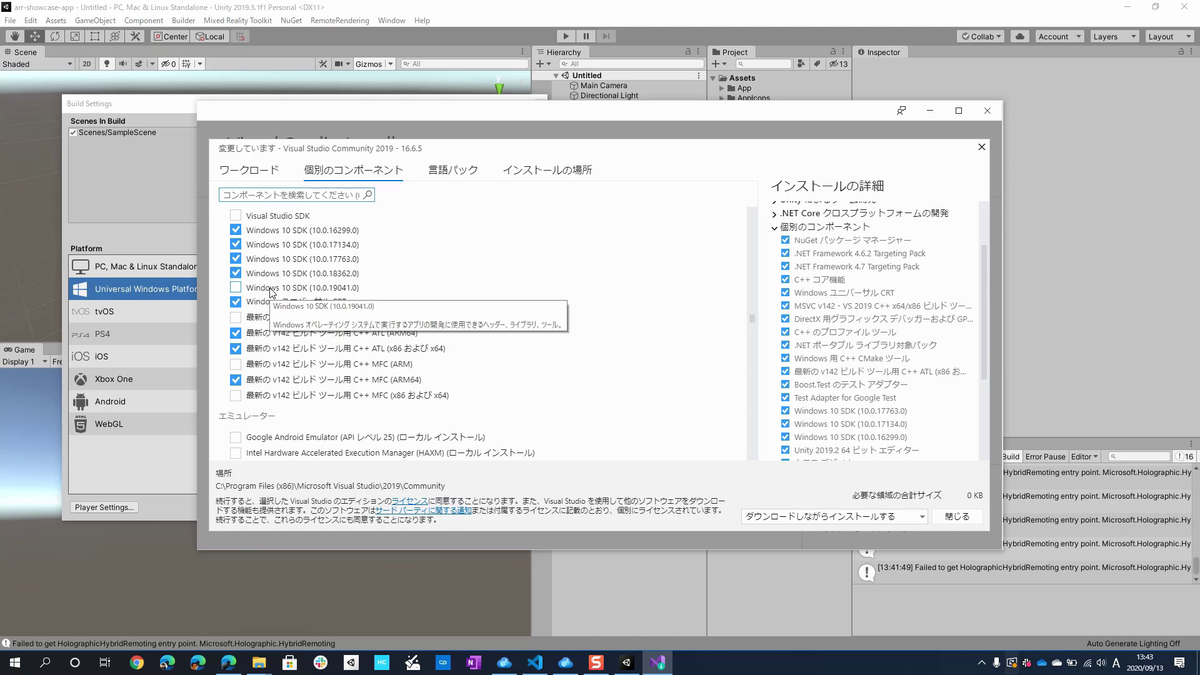Toggle hidden packages count 13 in Project
Image resolution: width=1200 pixels, height=675 pixels.
[840, 64]
